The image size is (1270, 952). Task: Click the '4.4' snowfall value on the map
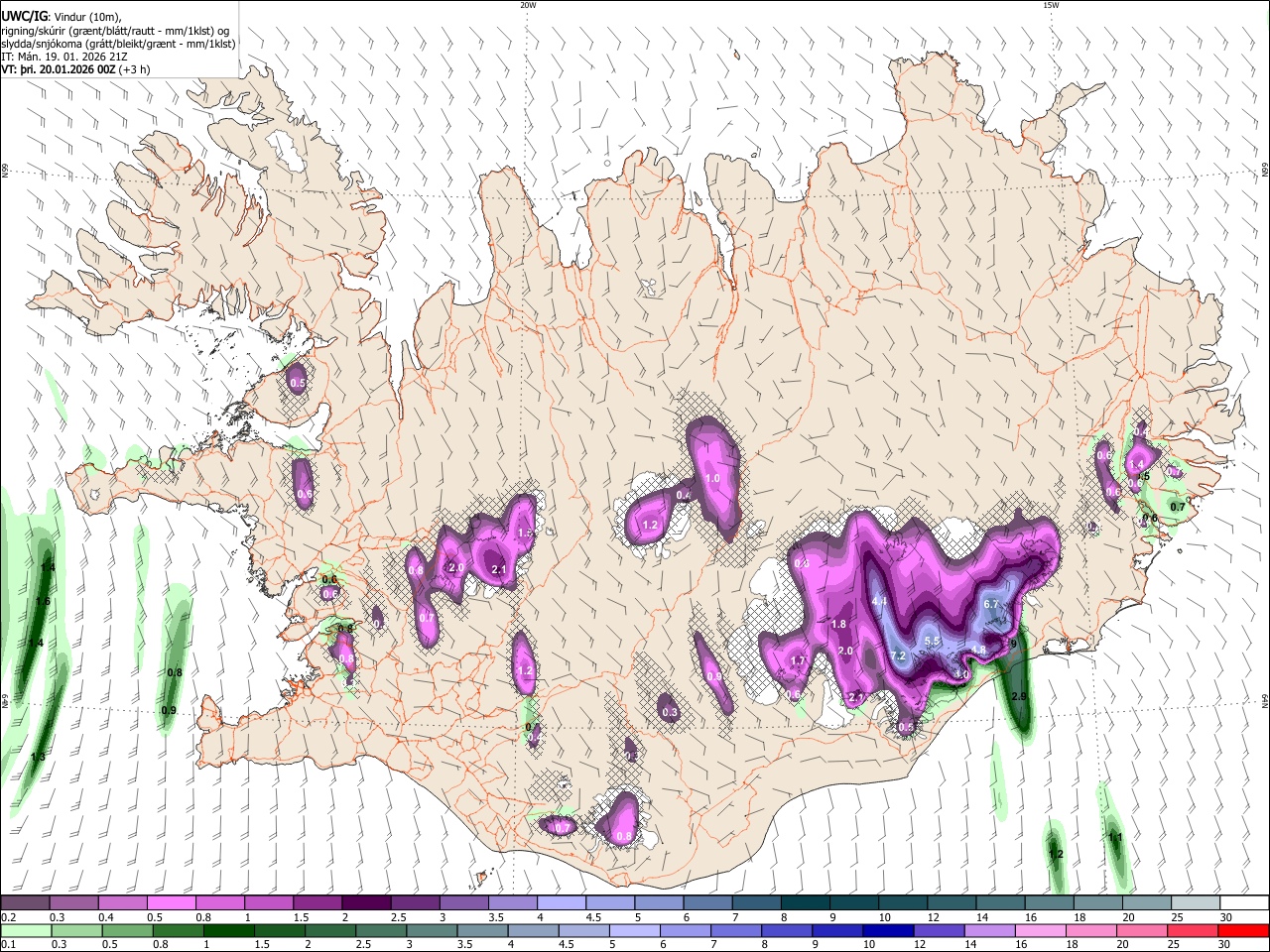pos(879,601)
